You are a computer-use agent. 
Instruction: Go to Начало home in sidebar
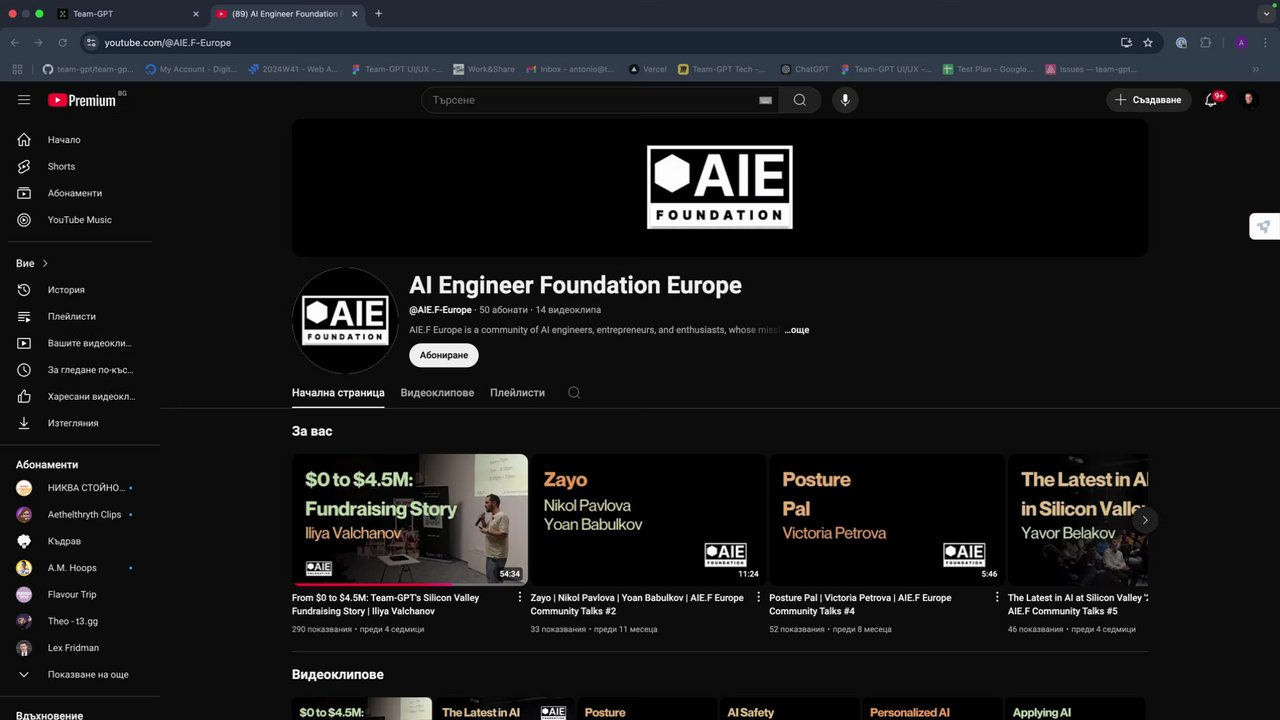pos(80,140)
